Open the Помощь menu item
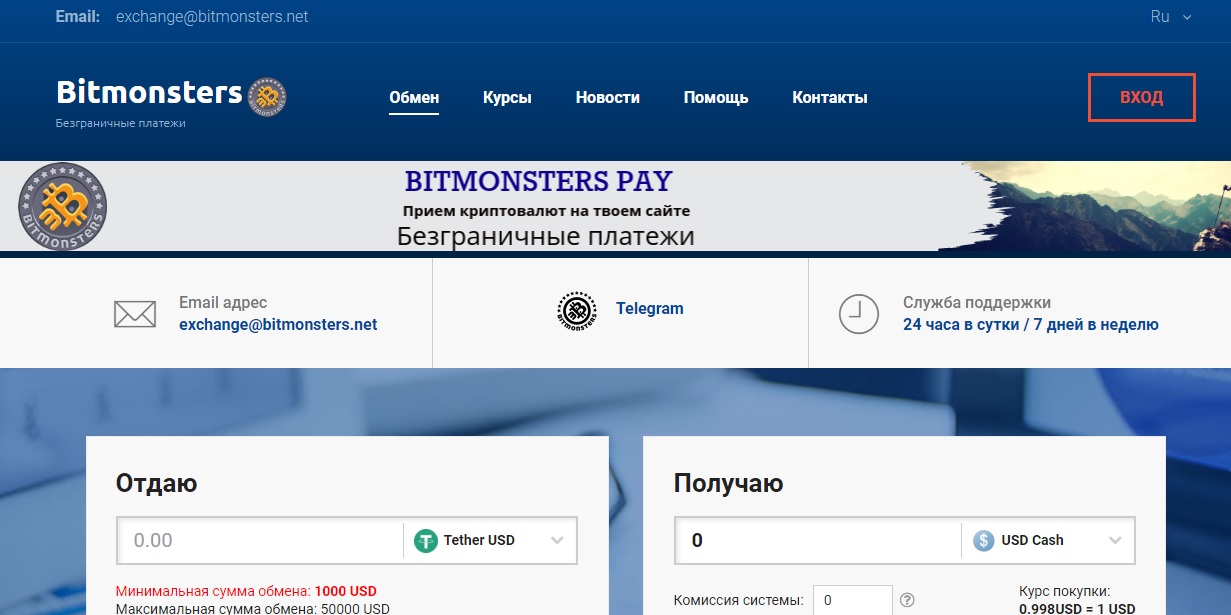Image resolution: width=1231 pixels, height=615 pixels. coord(716,98)
